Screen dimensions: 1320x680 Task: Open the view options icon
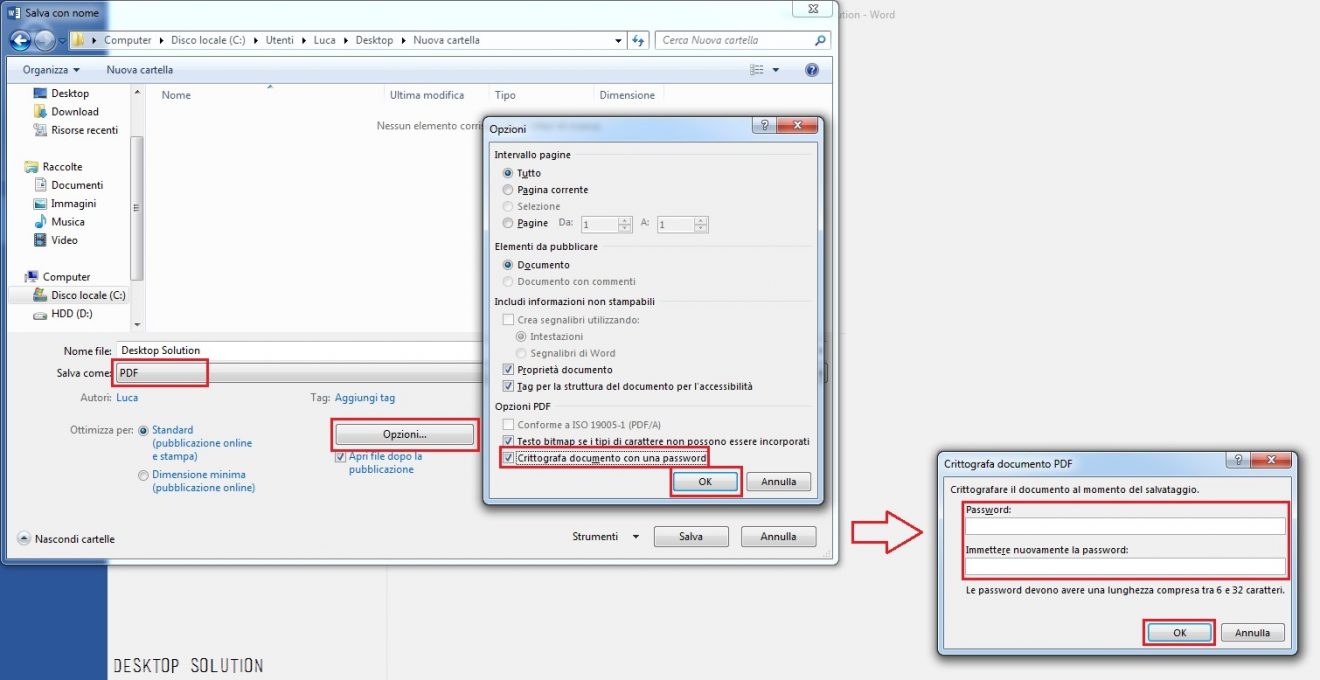(757, 70)
